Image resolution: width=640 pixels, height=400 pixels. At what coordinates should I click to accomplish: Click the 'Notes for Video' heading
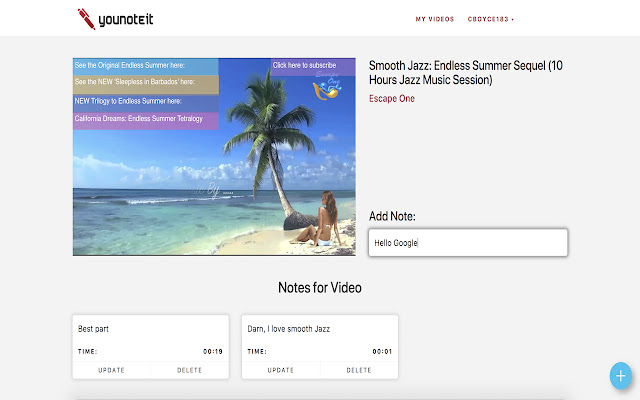[x=320, y=288]
